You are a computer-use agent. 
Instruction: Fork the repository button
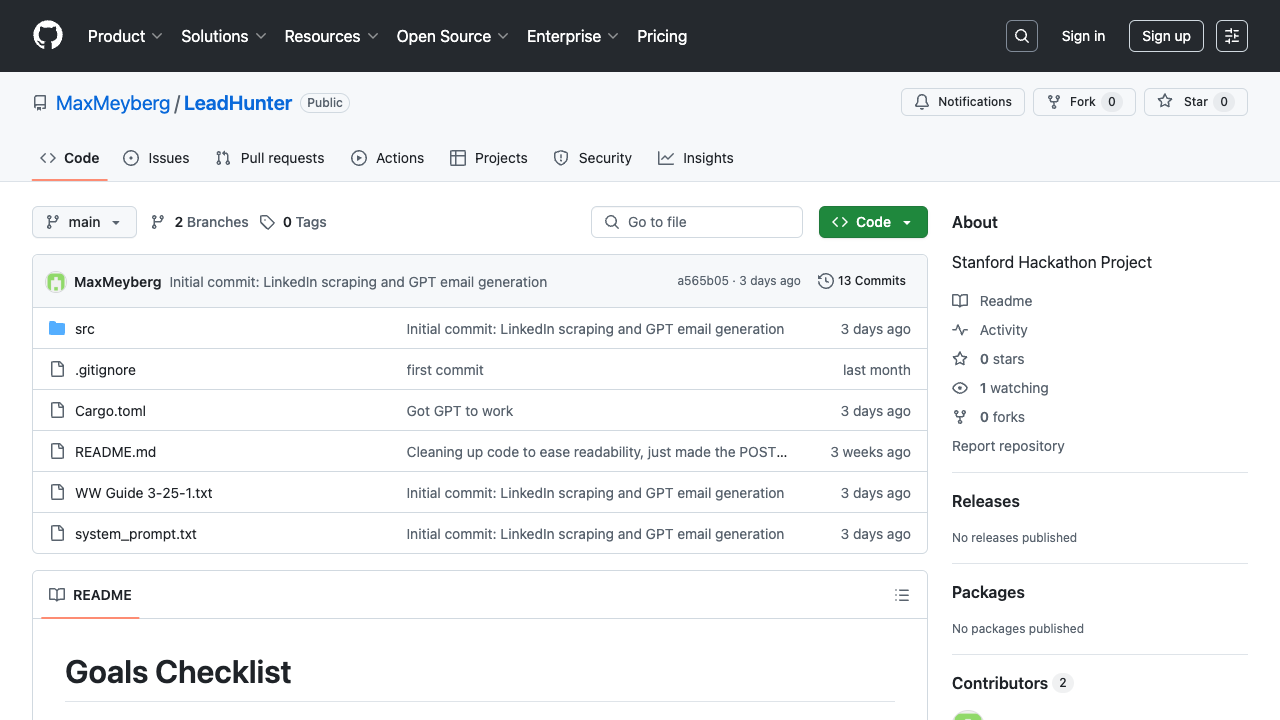coord(1084,102)
